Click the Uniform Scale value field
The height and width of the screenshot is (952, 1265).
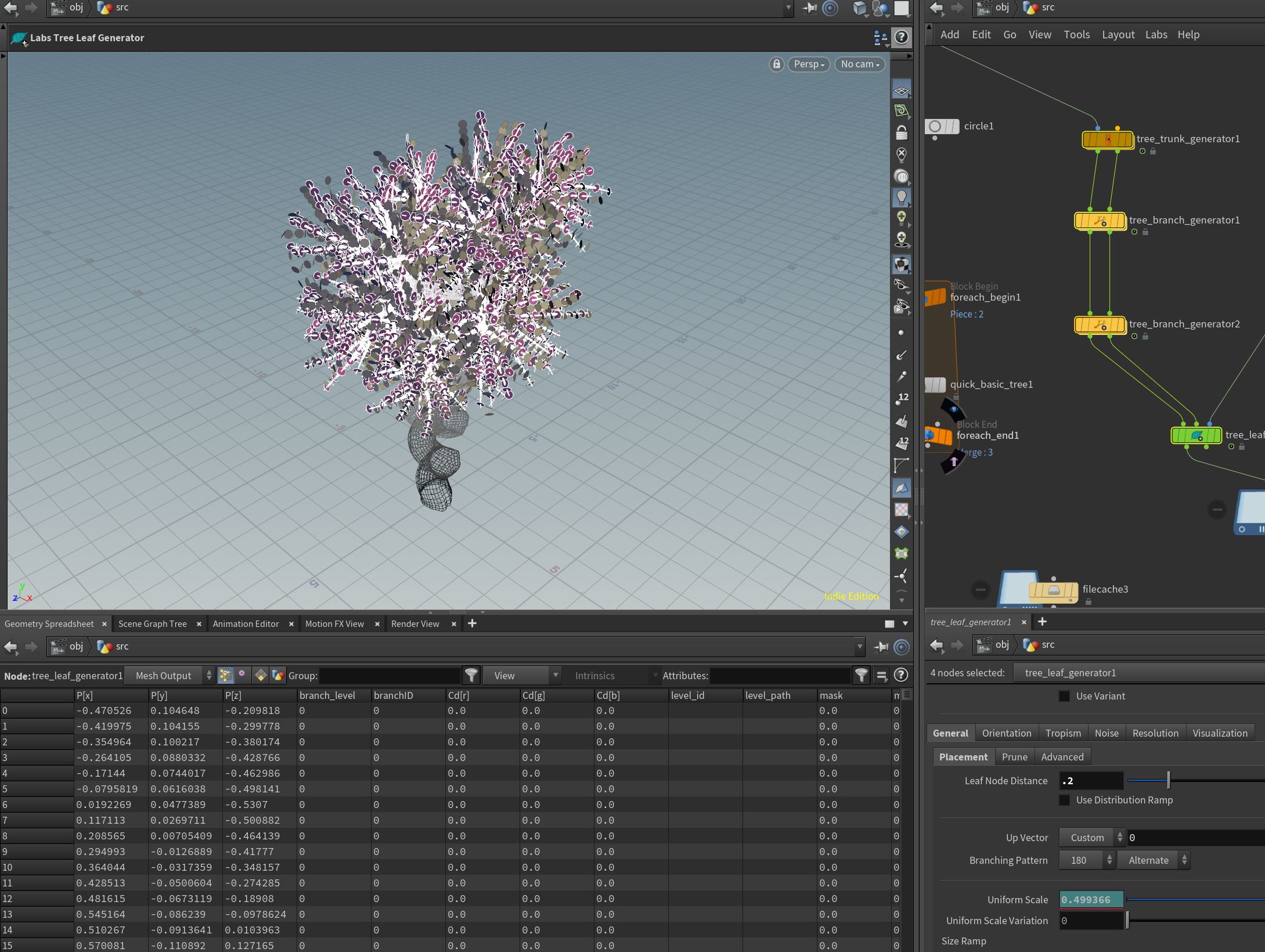coord(1091,900)
